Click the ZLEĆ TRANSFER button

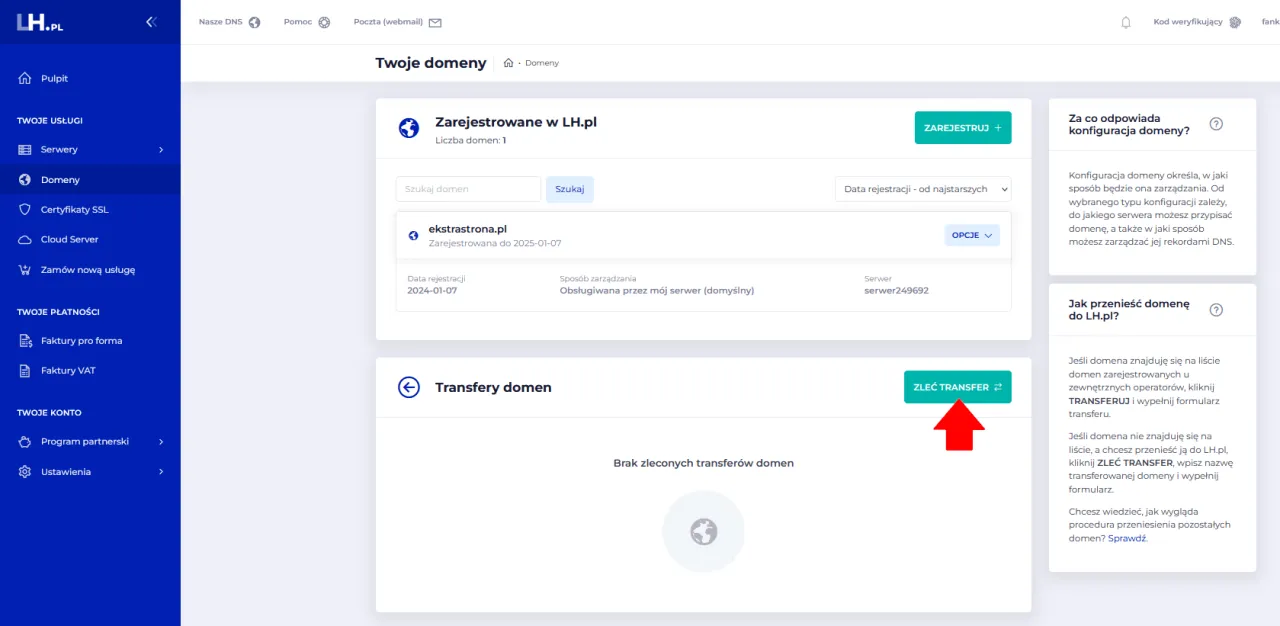coord(957,387)
